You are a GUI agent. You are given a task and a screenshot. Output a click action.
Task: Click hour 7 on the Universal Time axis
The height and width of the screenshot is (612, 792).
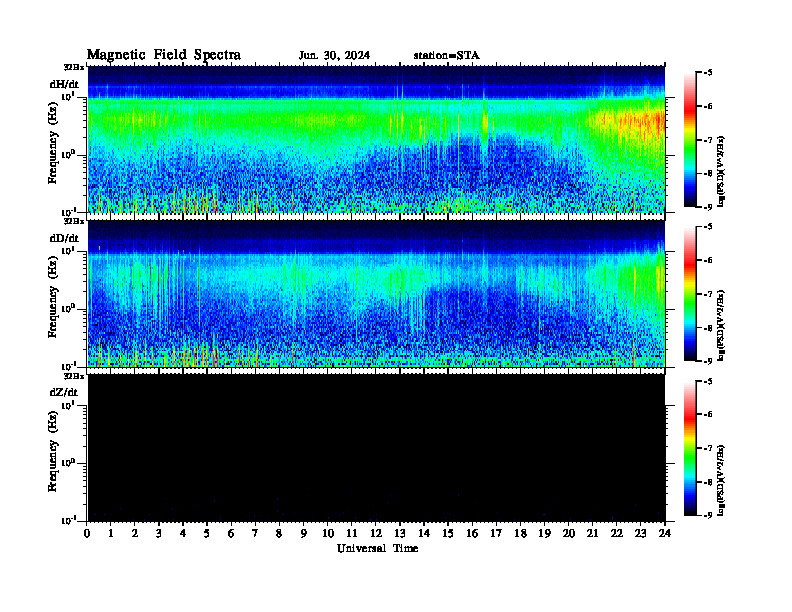click(255, 534)
